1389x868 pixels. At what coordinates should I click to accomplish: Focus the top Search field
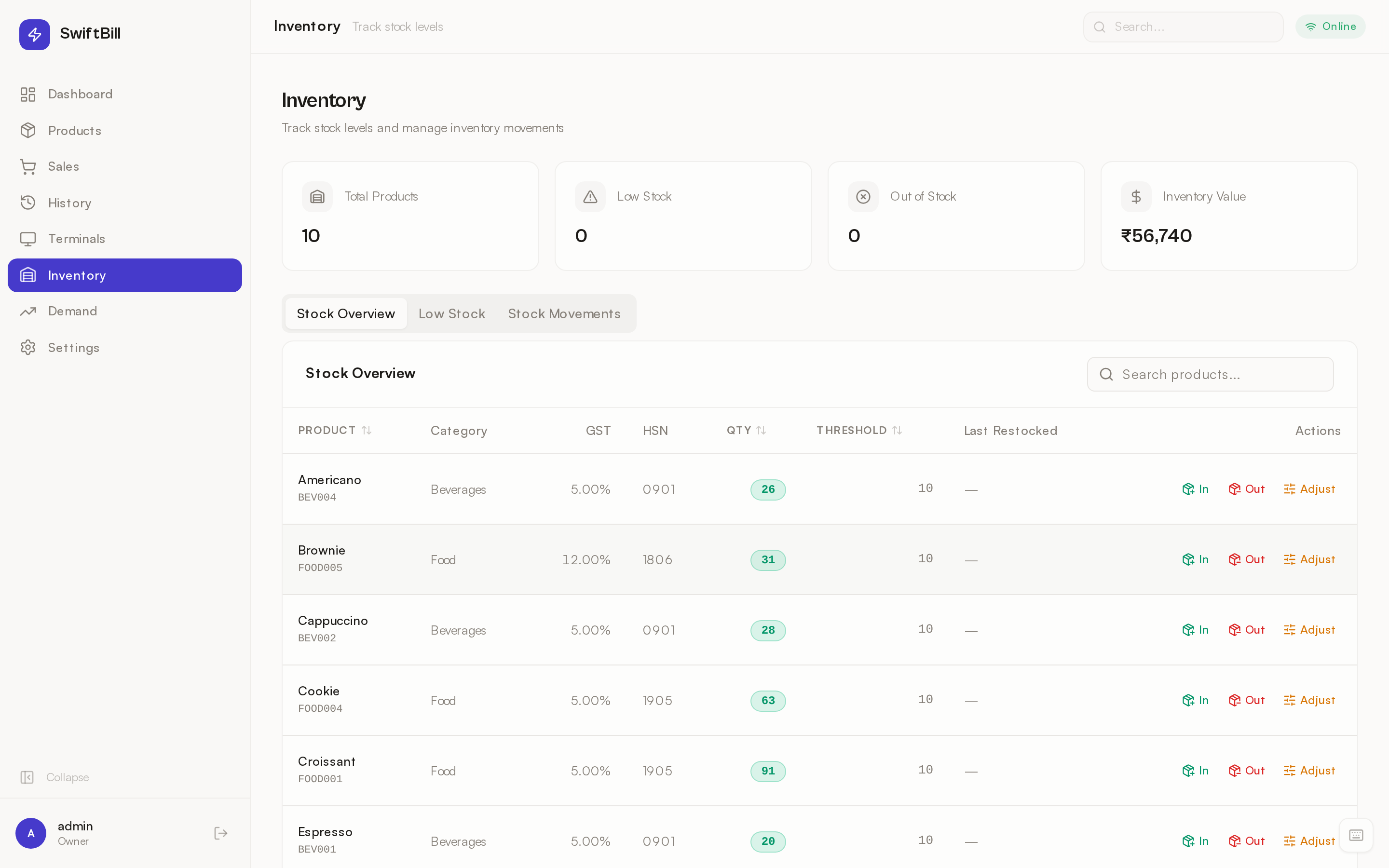(x=1183, y=27)
